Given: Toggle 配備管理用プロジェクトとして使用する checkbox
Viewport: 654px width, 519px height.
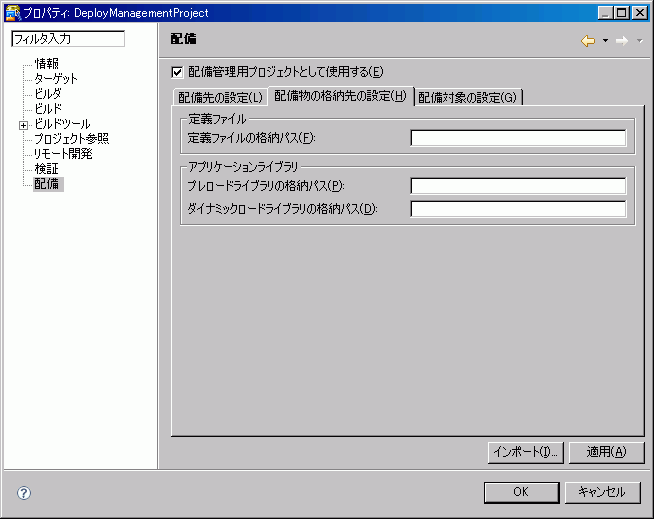Looking at the screenshot, I should pos(177,72).
